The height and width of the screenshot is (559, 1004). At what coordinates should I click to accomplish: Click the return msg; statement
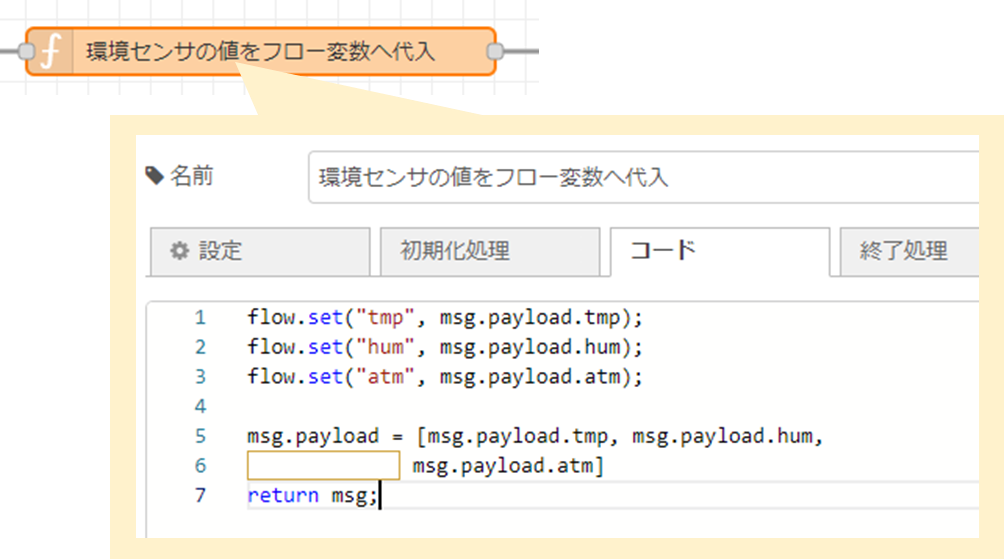tap(312, 496)
